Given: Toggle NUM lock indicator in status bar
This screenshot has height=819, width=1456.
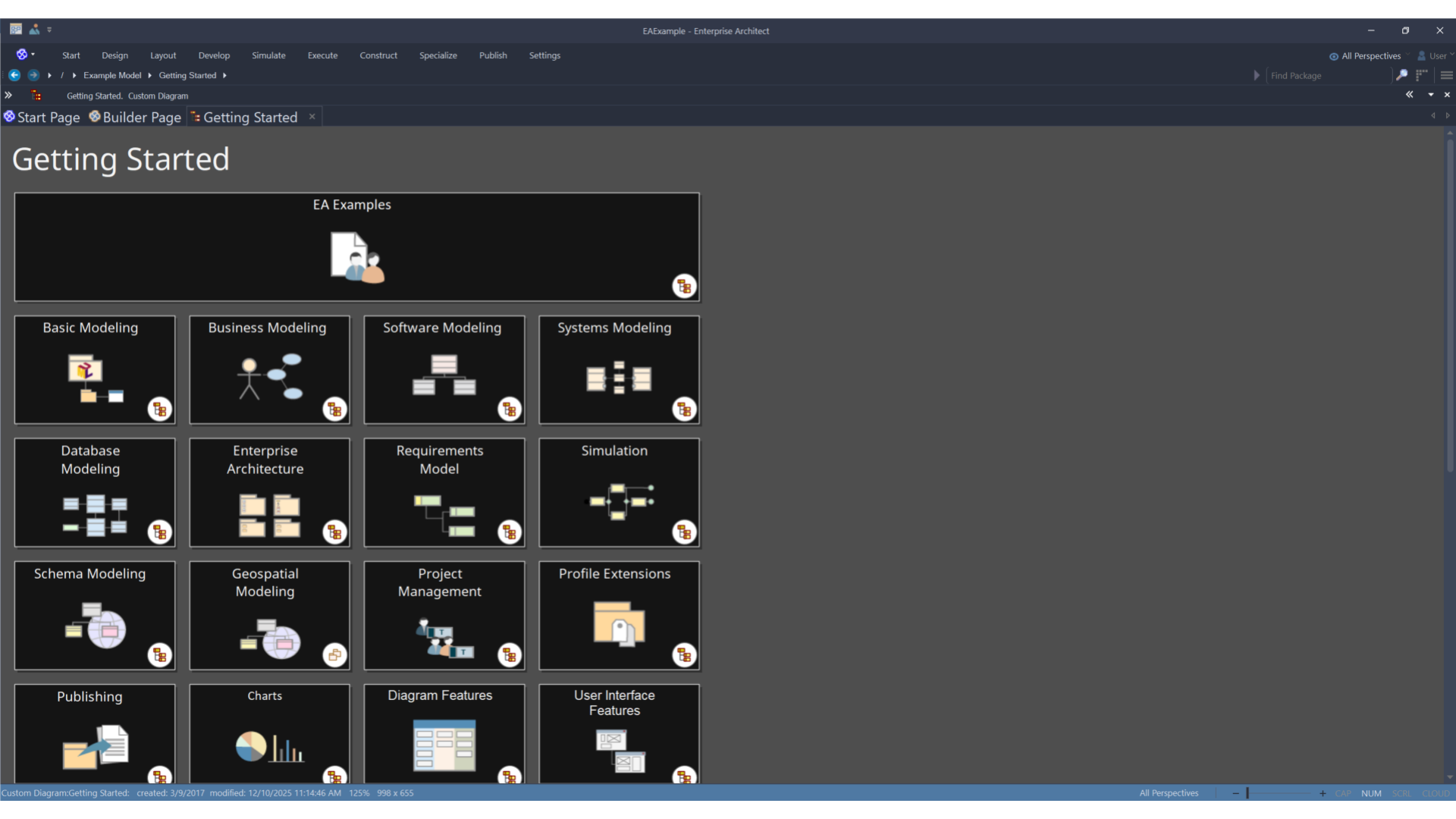Looking at the screenshot, I should (1373, 792).
